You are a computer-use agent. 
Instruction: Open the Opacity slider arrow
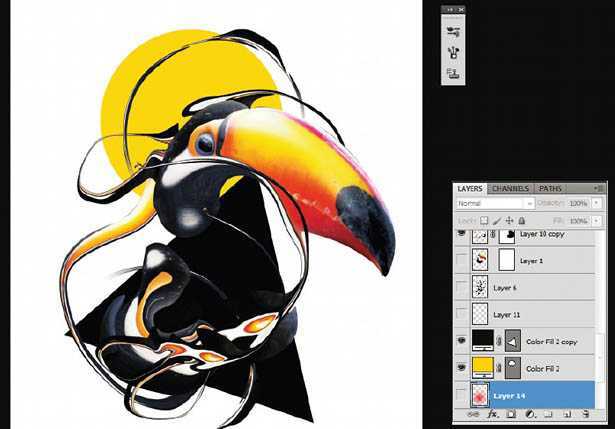pos(597,203)
